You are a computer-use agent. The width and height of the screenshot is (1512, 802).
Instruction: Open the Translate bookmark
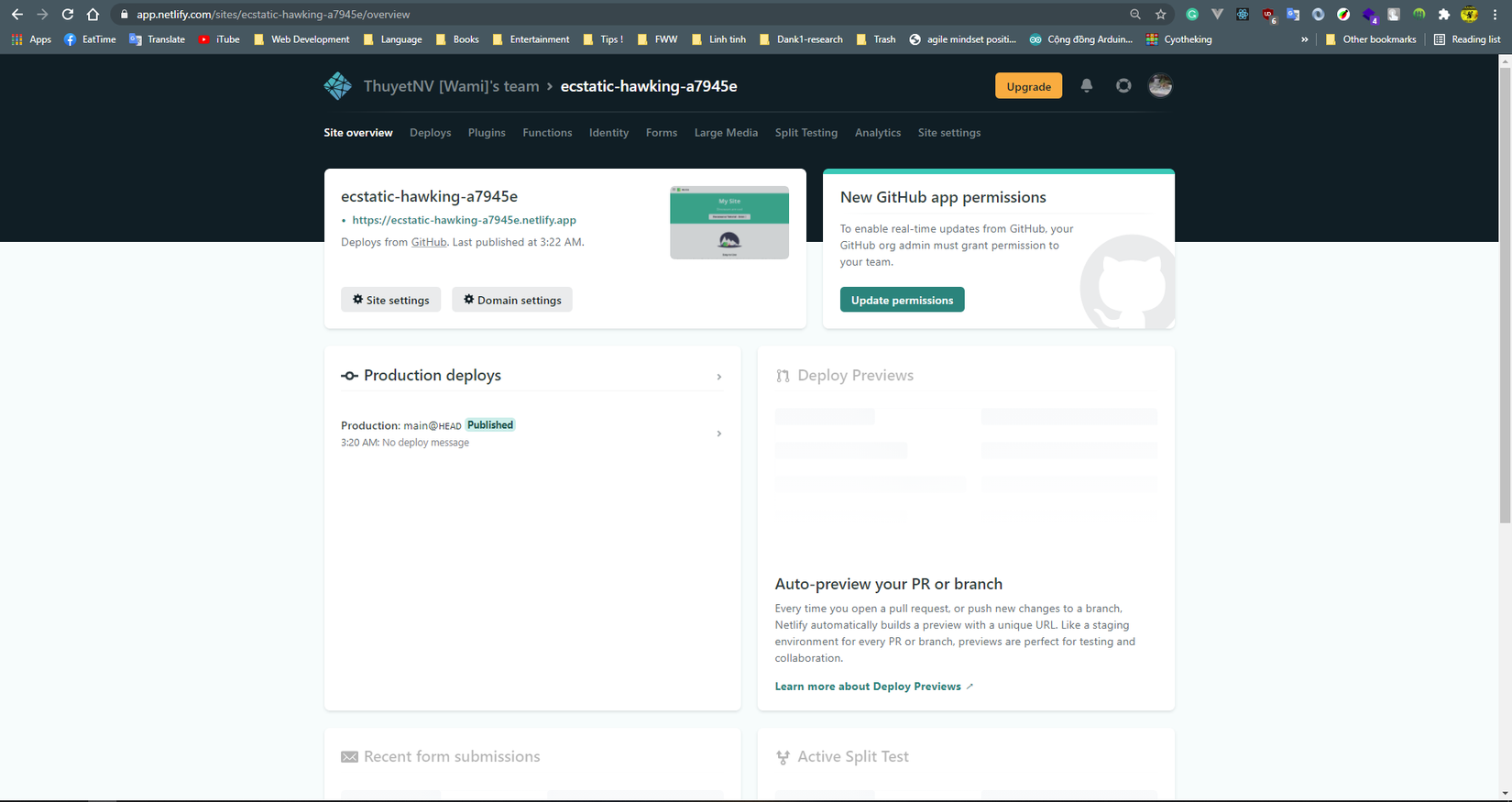(157, 39)
